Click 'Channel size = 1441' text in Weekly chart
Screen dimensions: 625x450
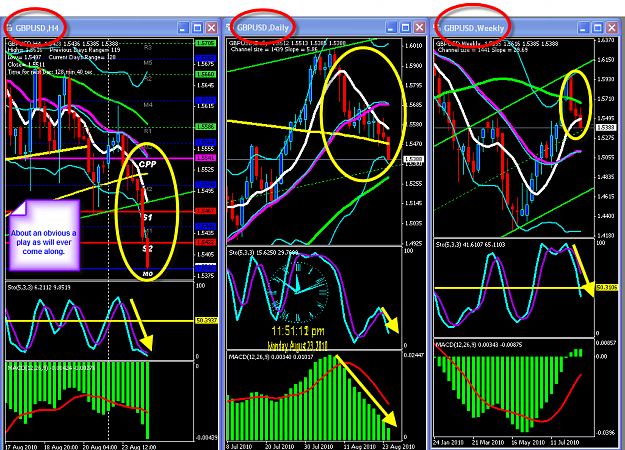pyautogui.click(x=482, y=50)
